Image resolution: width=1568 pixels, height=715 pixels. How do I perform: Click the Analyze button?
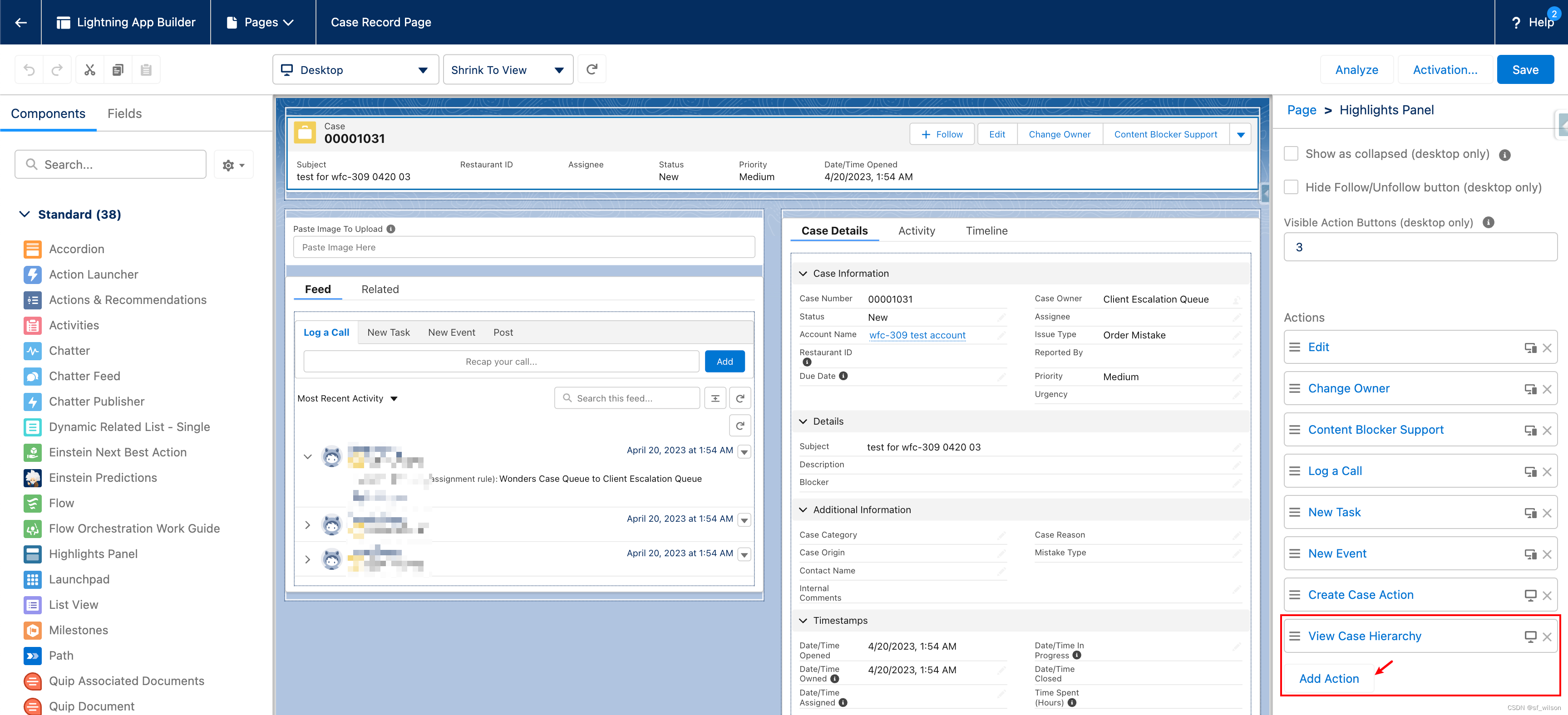(1356, 70)
